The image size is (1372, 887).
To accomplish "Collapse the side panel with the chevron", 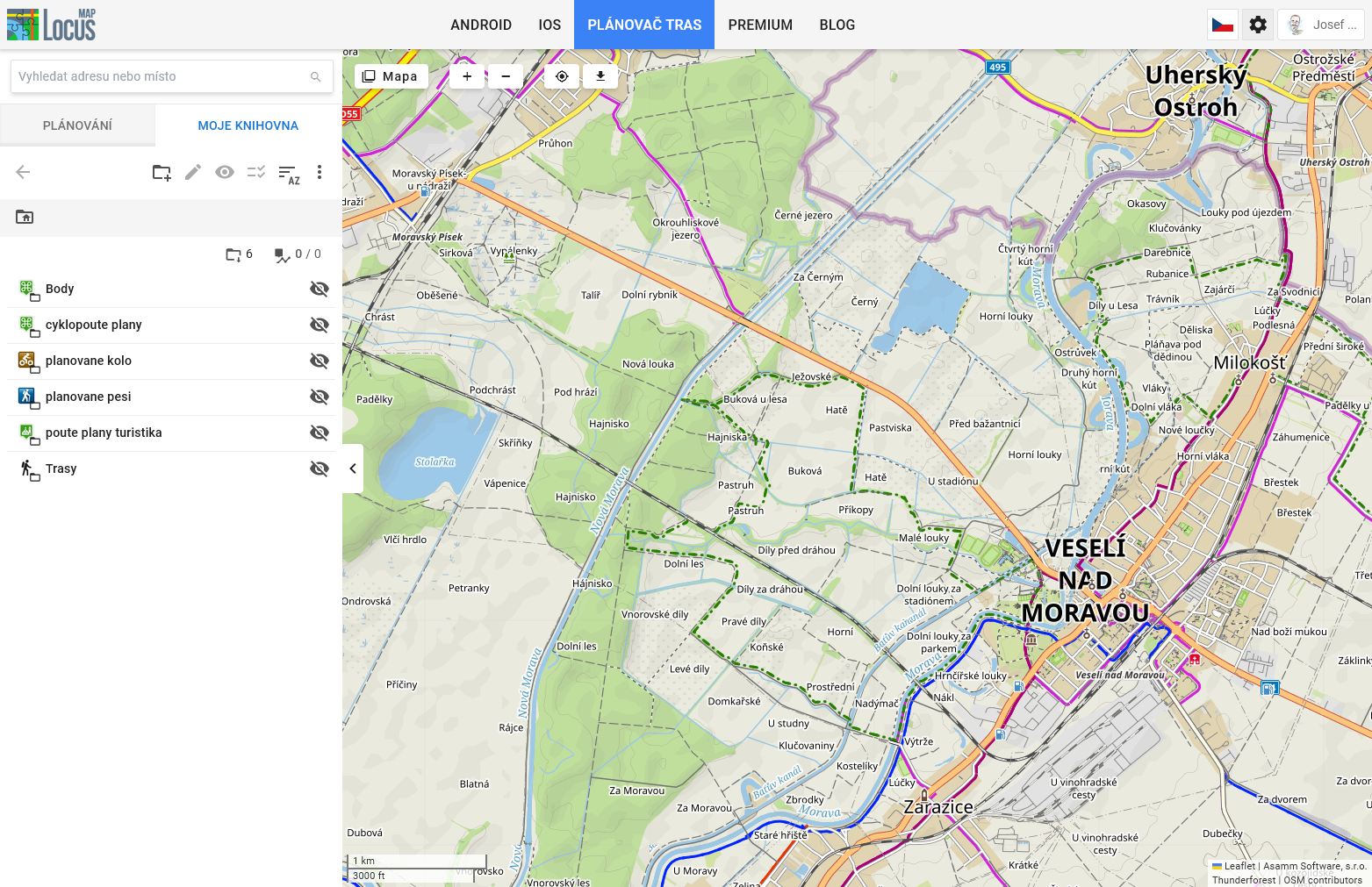I will (x=353, y=469).
